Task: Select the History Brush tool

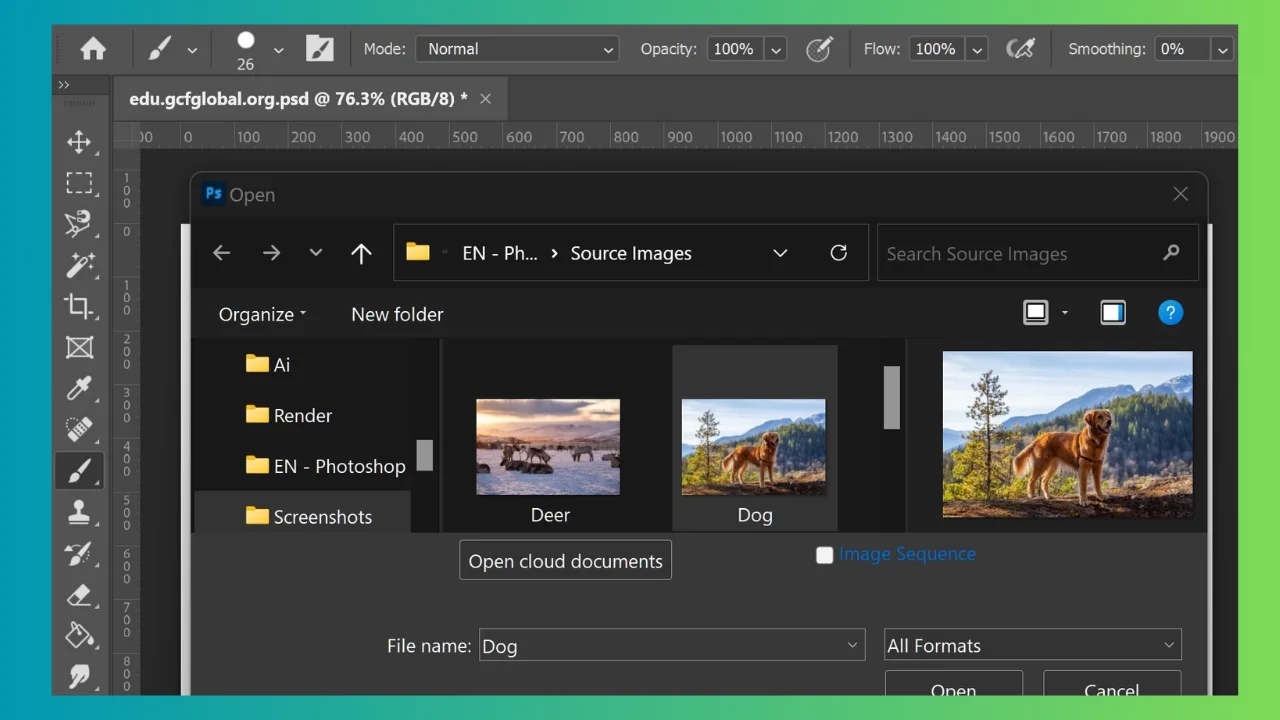Action: pos(79,553)
